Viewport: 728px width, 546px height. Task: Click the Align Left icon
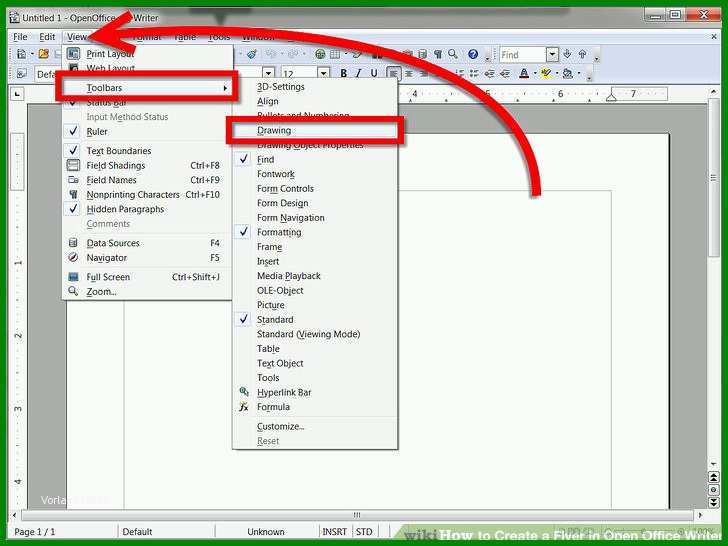point(394,73)
